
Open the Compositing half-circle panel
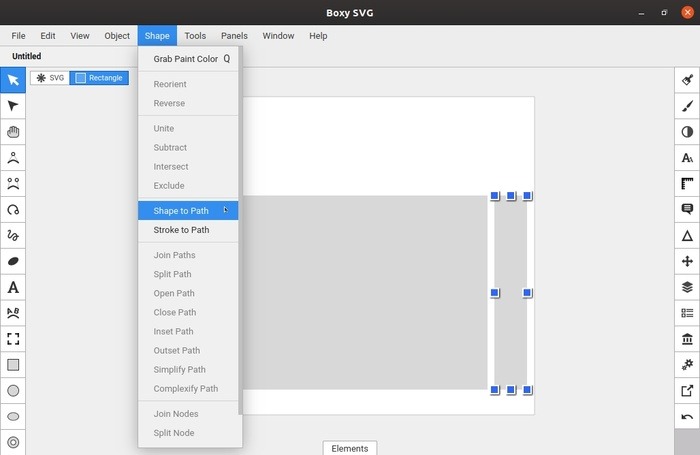687,132
